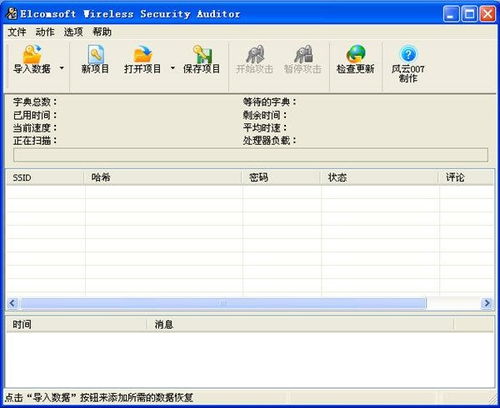Screen dimensions: 500x408
Task: Click the 保存项目 save project icon
Action: pos(202,54)
